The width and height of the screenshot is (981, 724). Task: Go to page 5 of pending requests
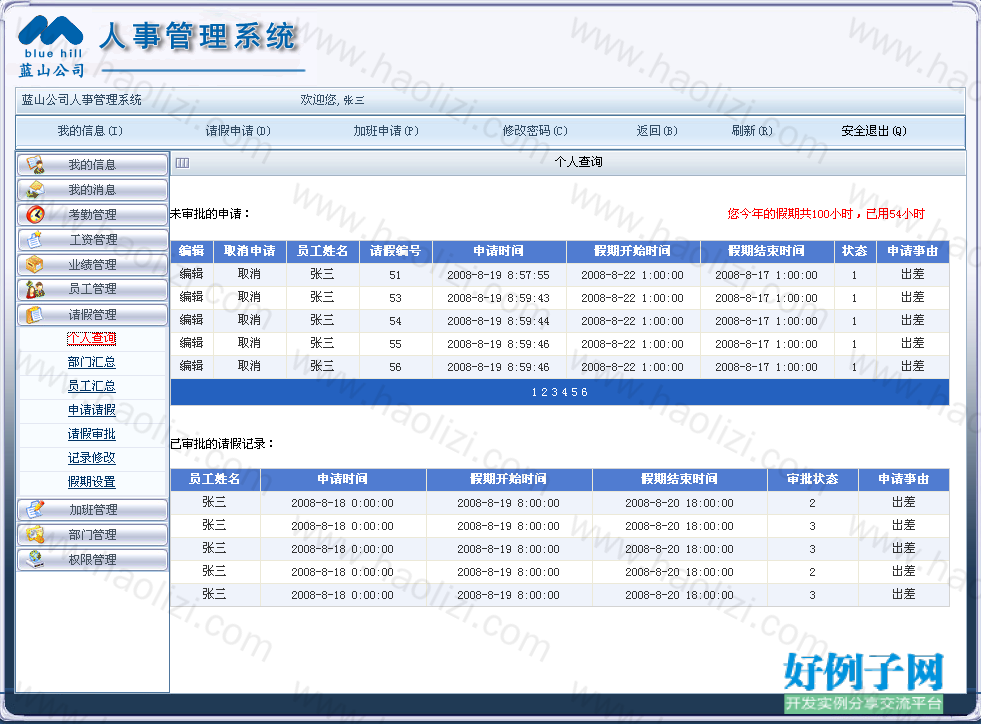point(574,392)
